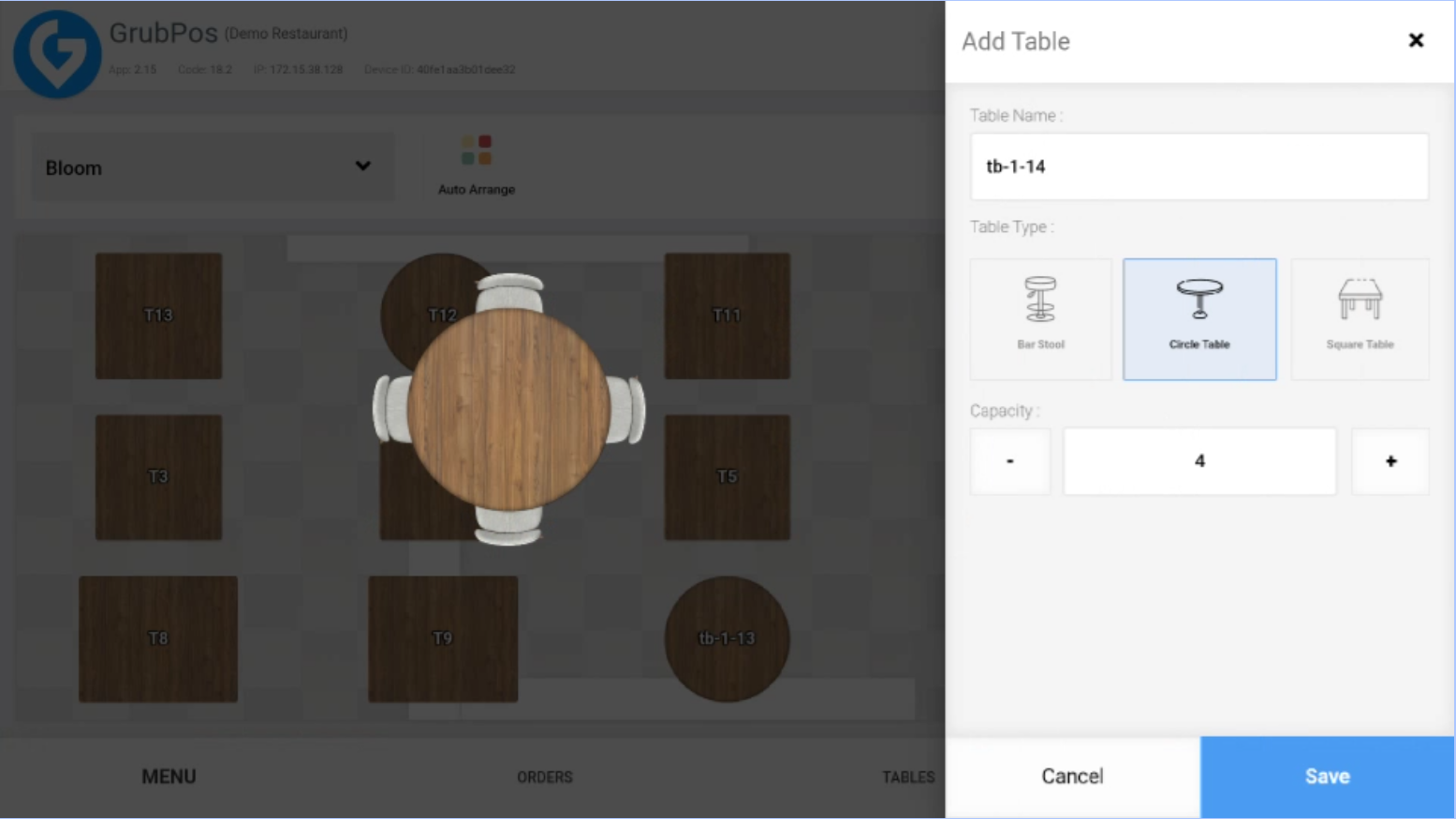Save the new table
The image size is (1456, 819).
point(1328,776)
